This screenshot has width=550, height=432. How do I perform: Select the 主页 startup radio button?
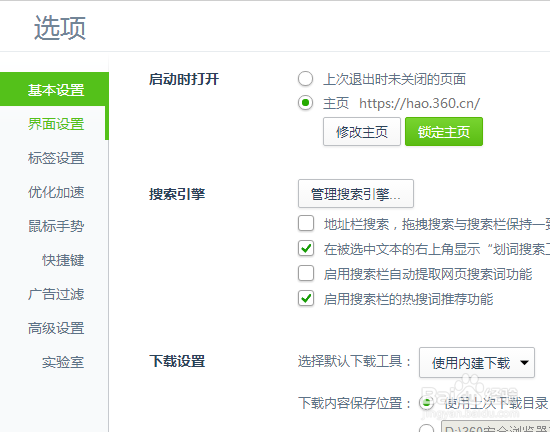point(305,103)
